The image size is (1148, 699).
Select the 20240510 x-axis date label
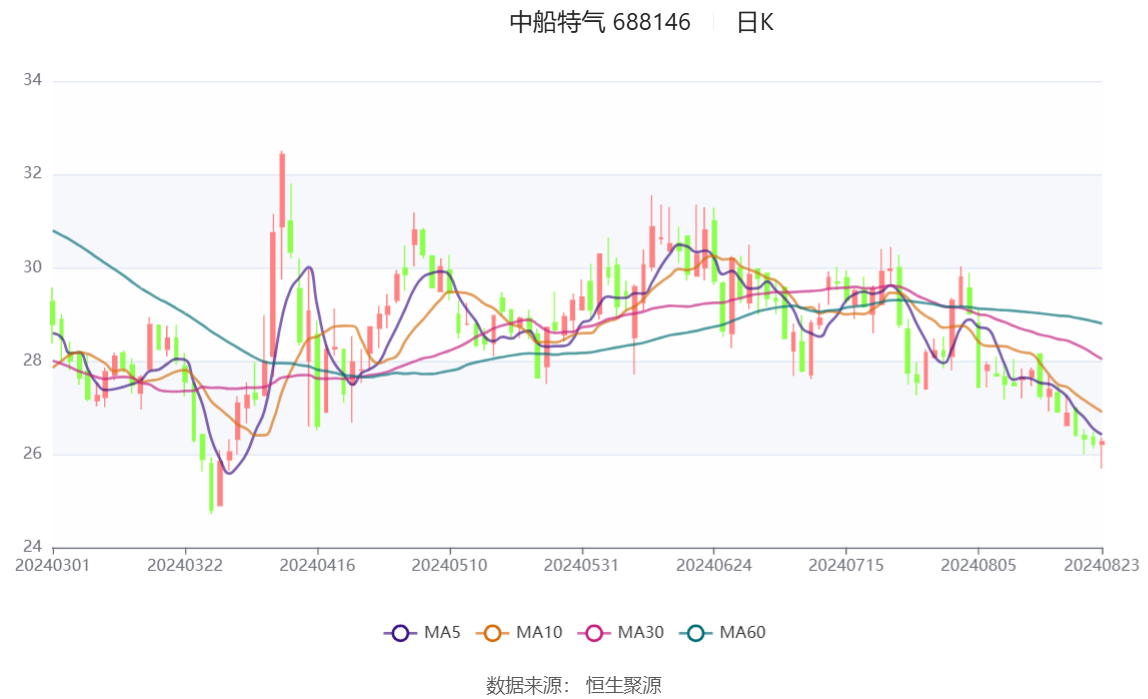[450, 565]
